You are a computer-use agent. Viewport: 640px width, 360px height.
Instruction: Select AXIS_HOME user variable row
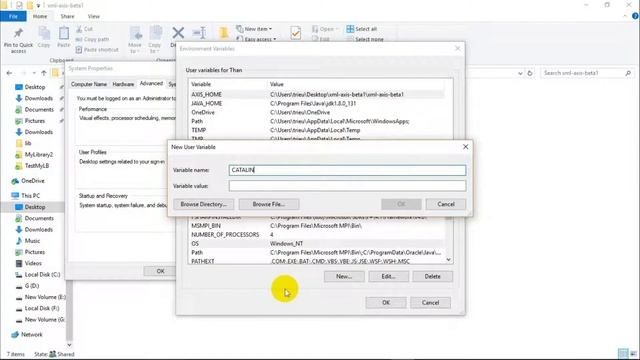[x=317, y=94]
